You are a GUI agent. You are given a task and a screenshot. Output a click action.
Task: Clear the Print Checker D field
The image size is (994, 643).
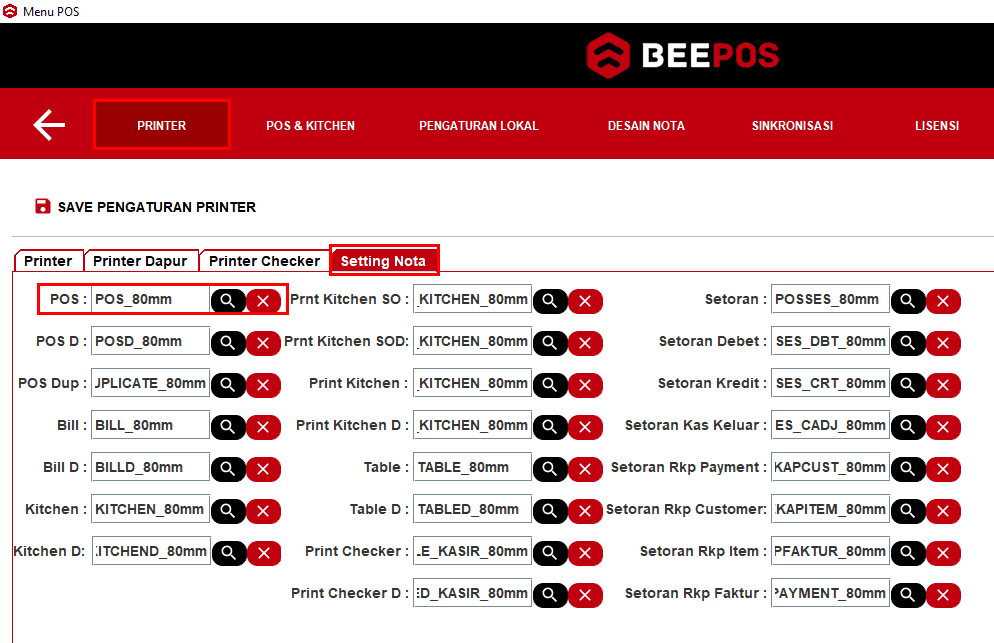[x=585, y=594]
